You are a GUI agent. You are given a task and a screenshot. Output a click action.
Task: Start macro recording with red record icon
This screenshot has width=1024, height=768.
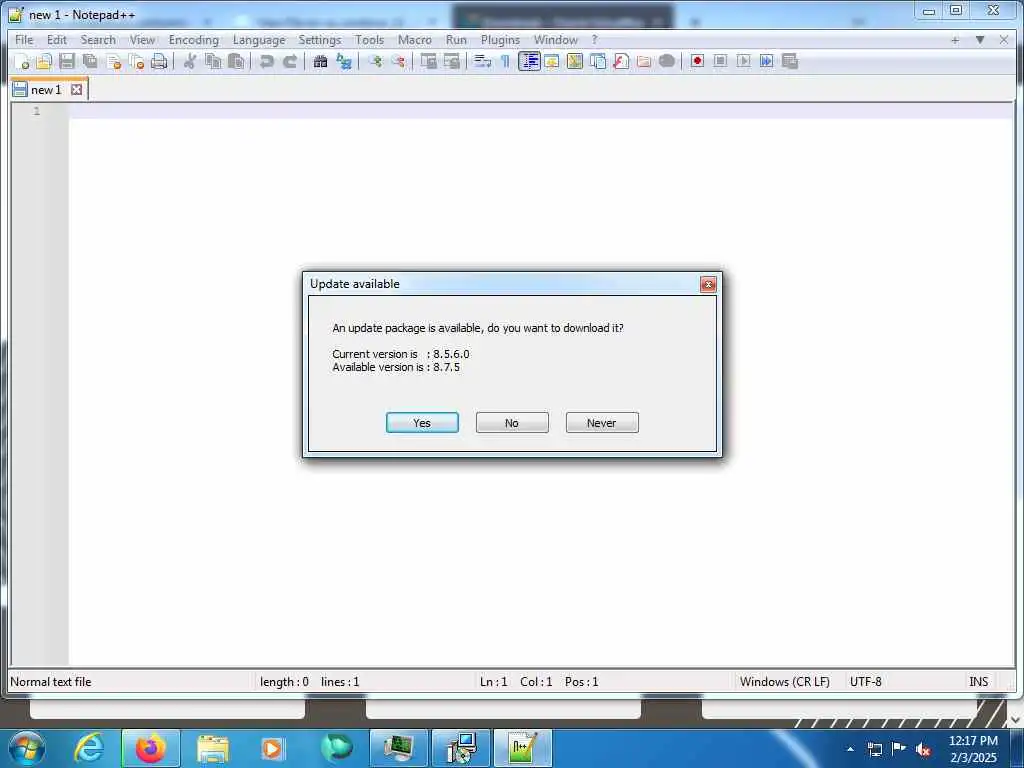(697, 61)
